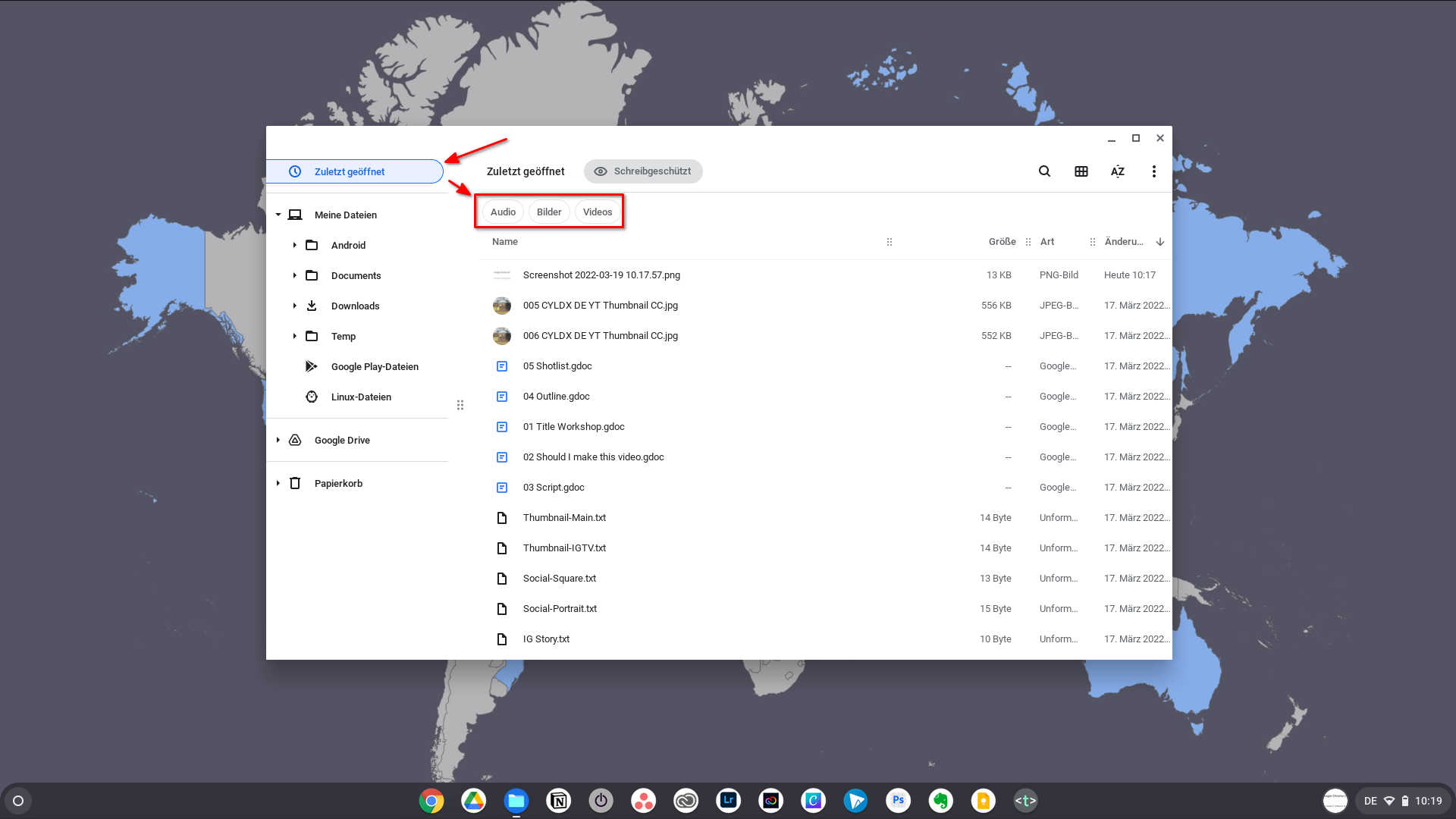Expand Papierkorb tree

[278, 483]
